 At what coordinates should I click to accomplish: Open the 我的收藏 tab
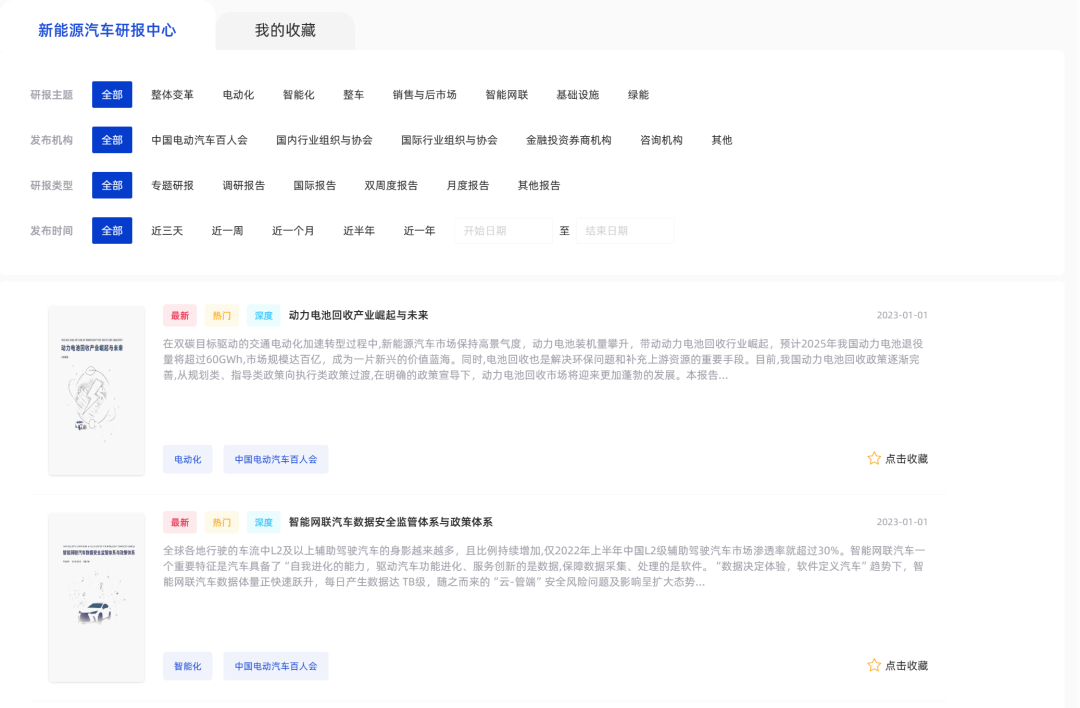pyautogui.click(x=285, y=30)
